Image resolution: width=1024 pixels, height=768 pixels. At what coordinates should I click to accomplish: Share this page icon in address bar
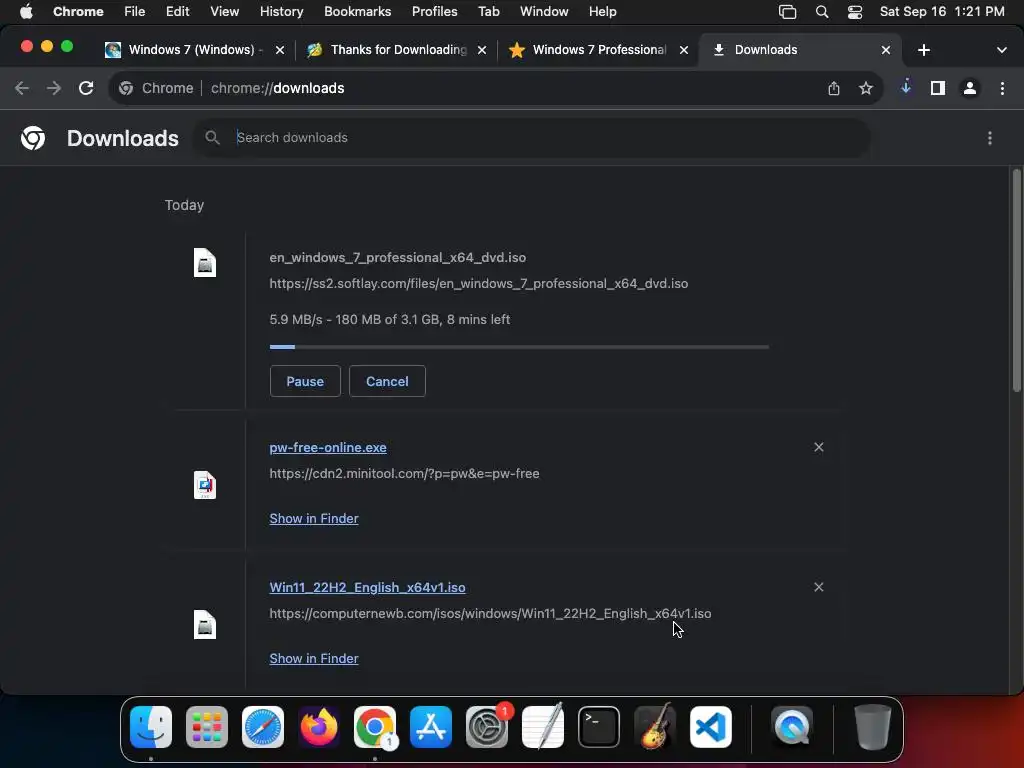coord(834,88)
